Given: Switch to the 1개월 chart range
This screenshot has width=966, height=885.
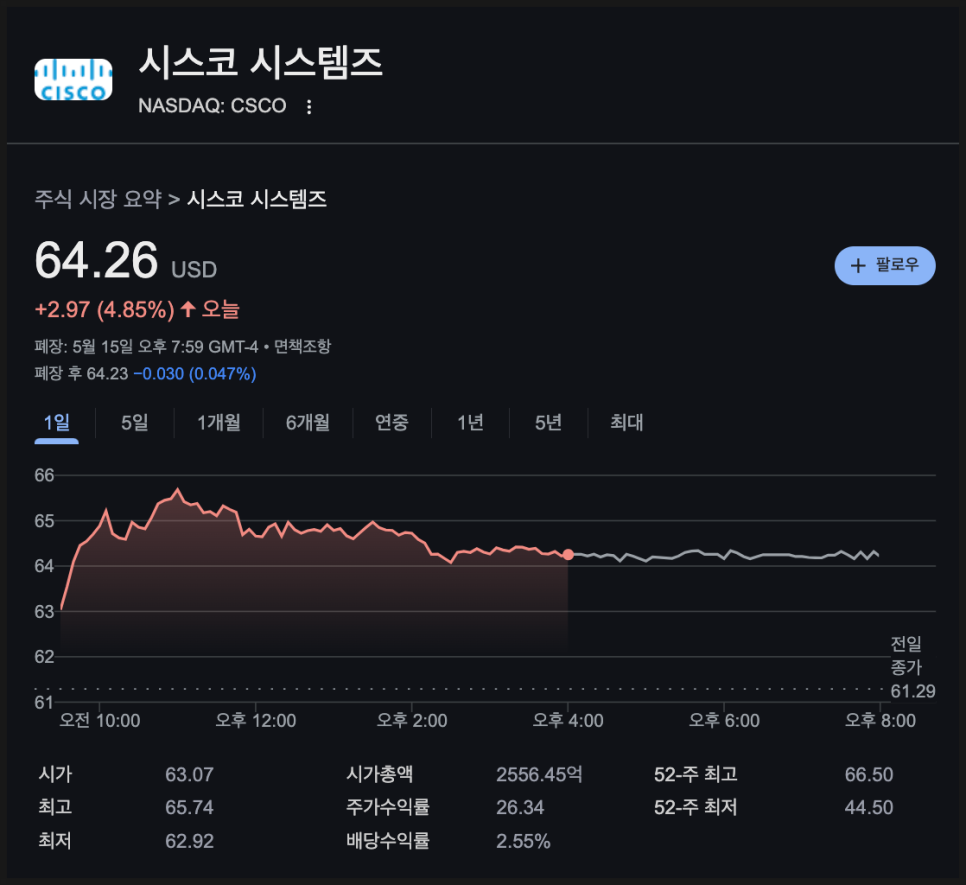Looking at the screenshot, I should tap(219, 422).
